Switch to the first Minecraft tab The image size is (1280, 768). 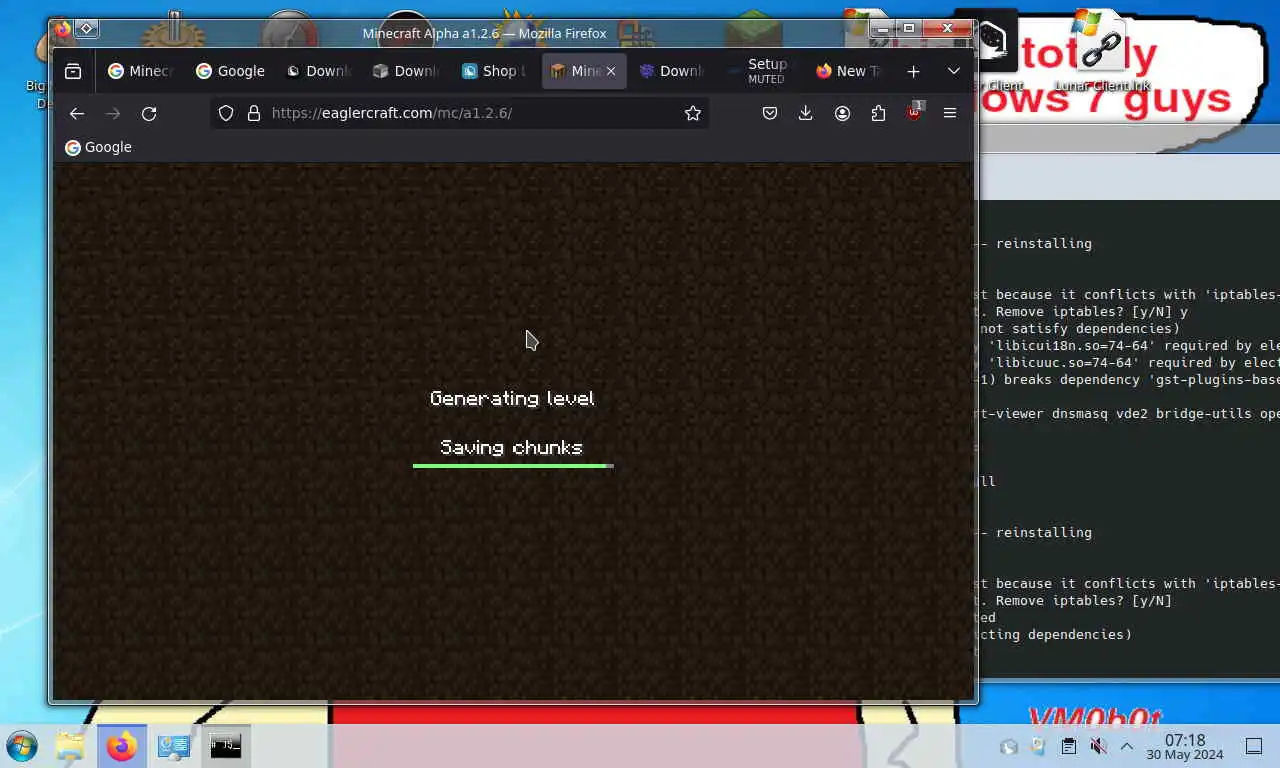click(x=141, y=71)
